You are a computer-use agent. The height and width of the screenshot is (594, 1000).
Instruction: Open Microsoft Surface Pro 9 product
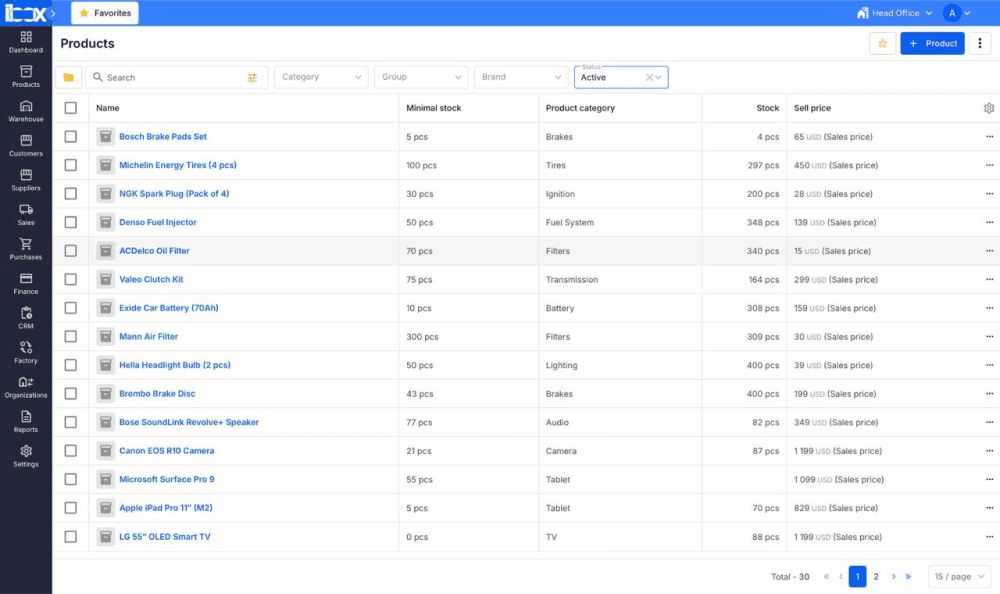click(166, 479)
